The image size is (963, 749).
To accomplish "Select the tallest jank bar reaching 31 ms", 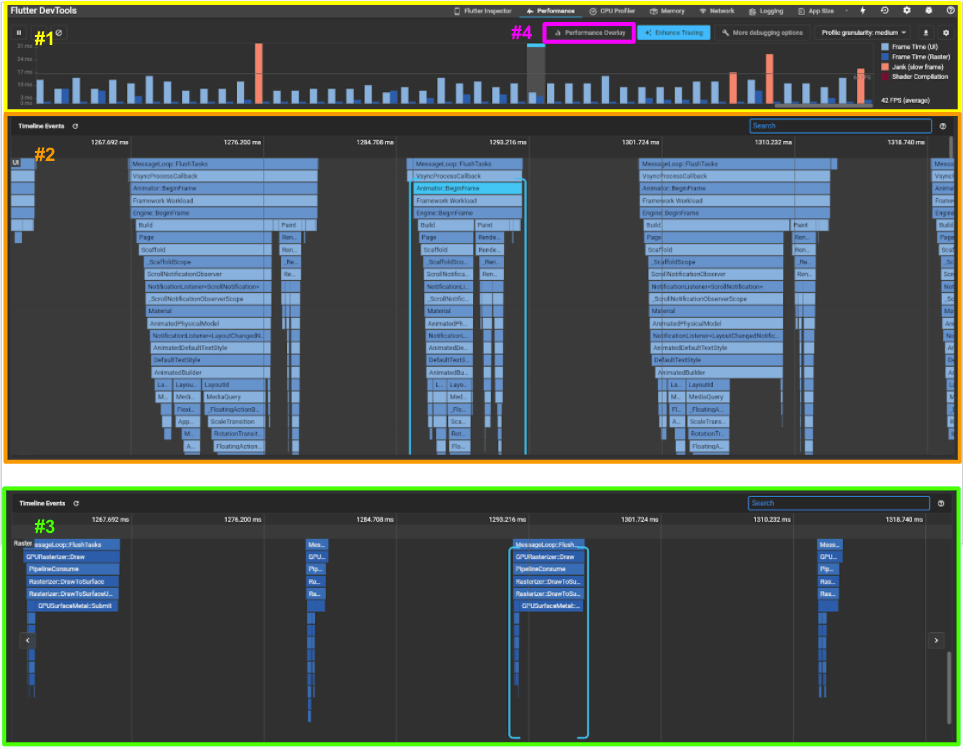I will coord(259,73).
